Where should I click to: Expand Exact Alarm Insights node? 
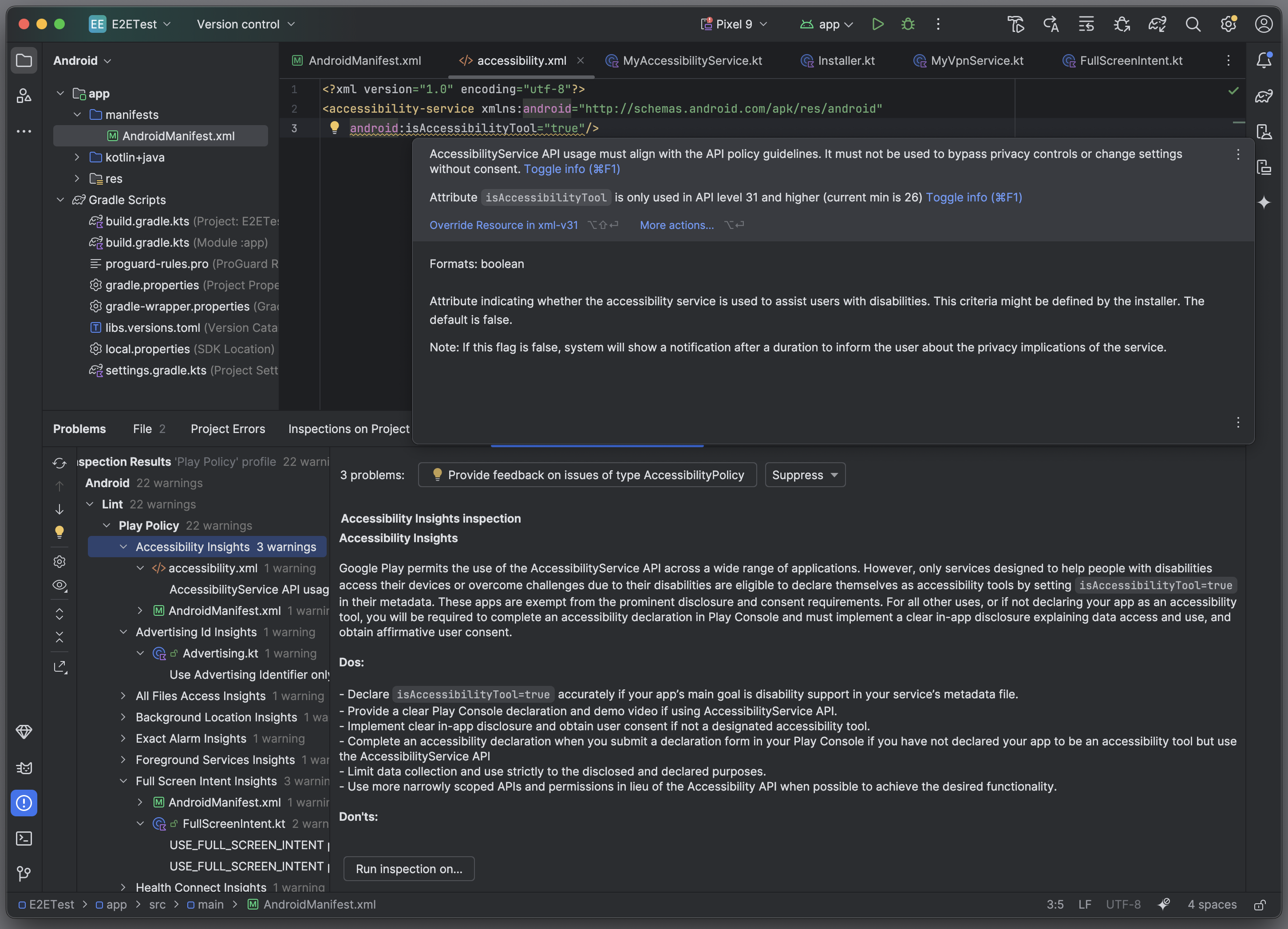[x=123, y=738]
